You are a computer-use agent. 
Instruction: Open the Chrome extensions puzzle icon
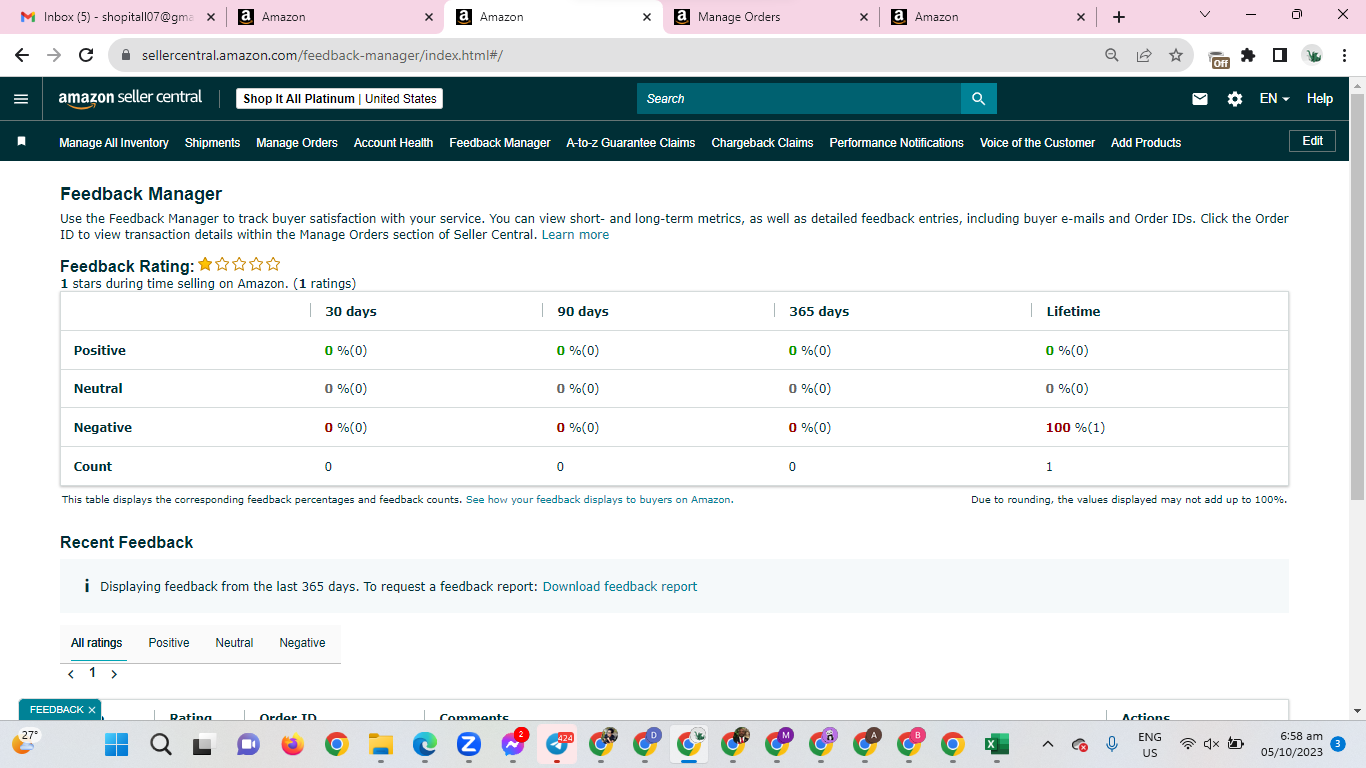pyautogui.click(x=1248, y=55)
